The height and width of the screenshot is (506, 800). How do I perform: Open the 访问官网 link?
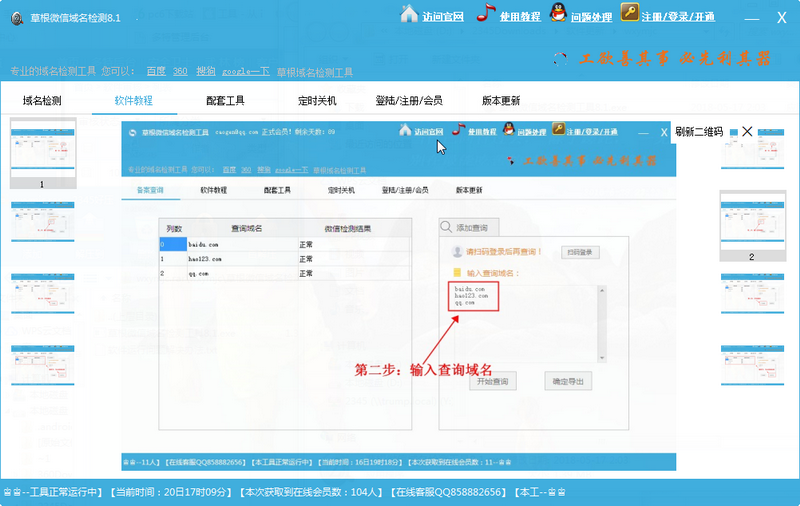pos(442,17)
